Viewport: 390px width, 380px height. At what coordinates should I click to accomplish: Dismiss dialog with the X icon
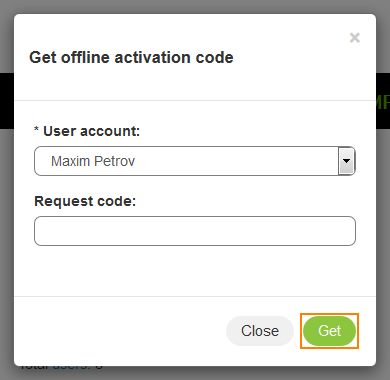point(355,38)
